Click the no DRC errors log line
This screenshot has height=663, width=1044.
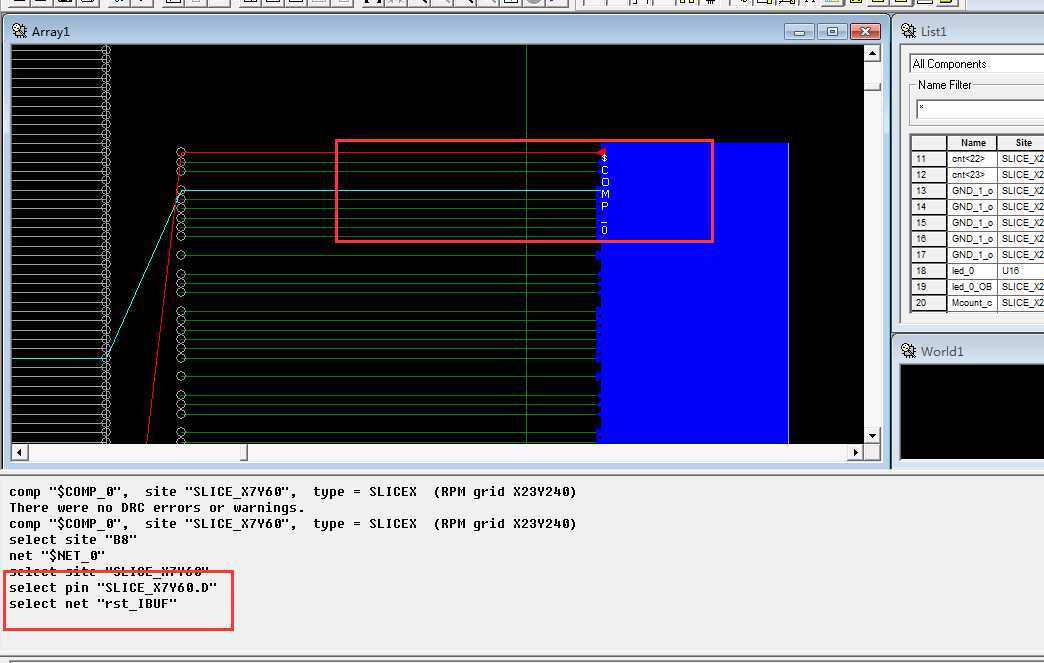pyautogui.click(x=156, y=508)
